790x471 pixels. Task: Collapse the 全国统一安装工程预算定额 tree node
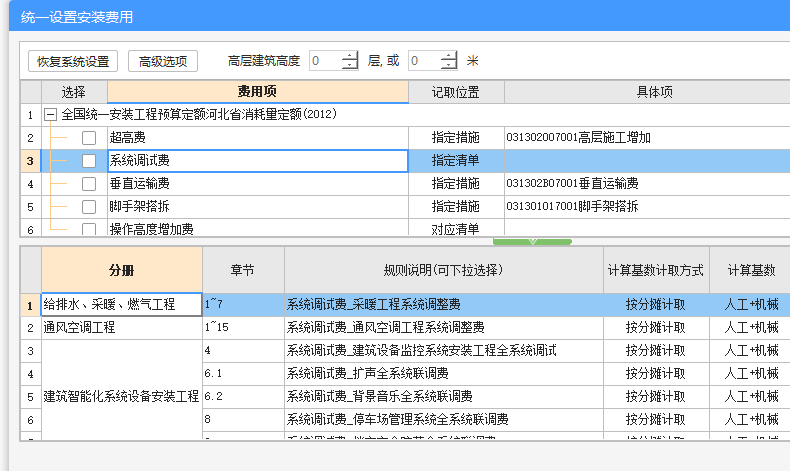point(50,115)
